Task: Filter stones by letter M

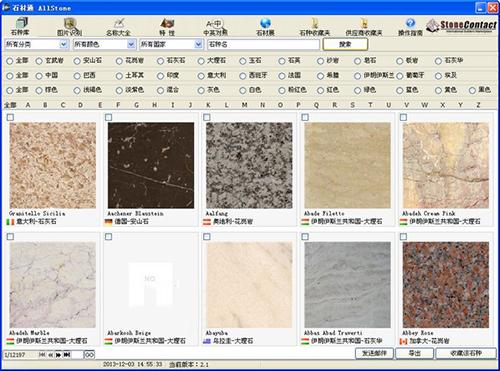Action: [245, 105]
